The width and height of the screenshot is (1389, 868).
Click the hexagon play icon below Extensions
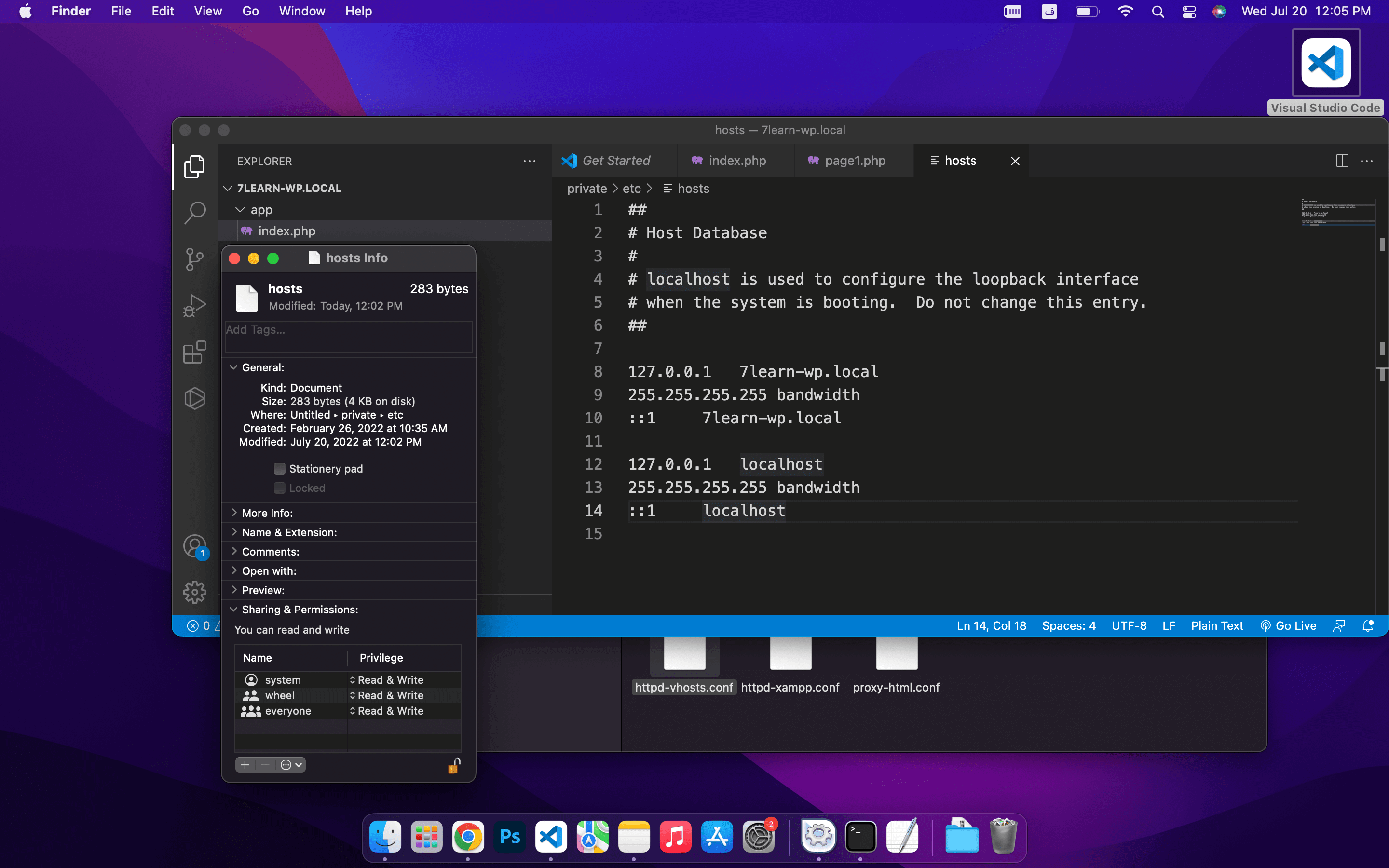click(194, 398)
